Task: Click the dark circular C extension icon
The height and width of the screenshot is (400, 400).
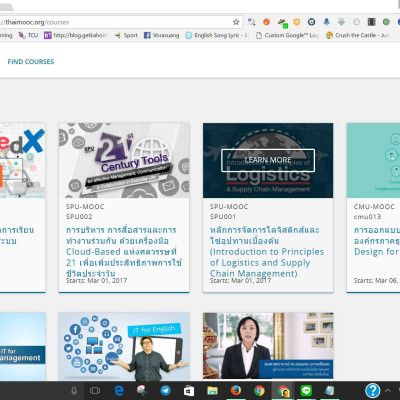Action: coord(311,22)
